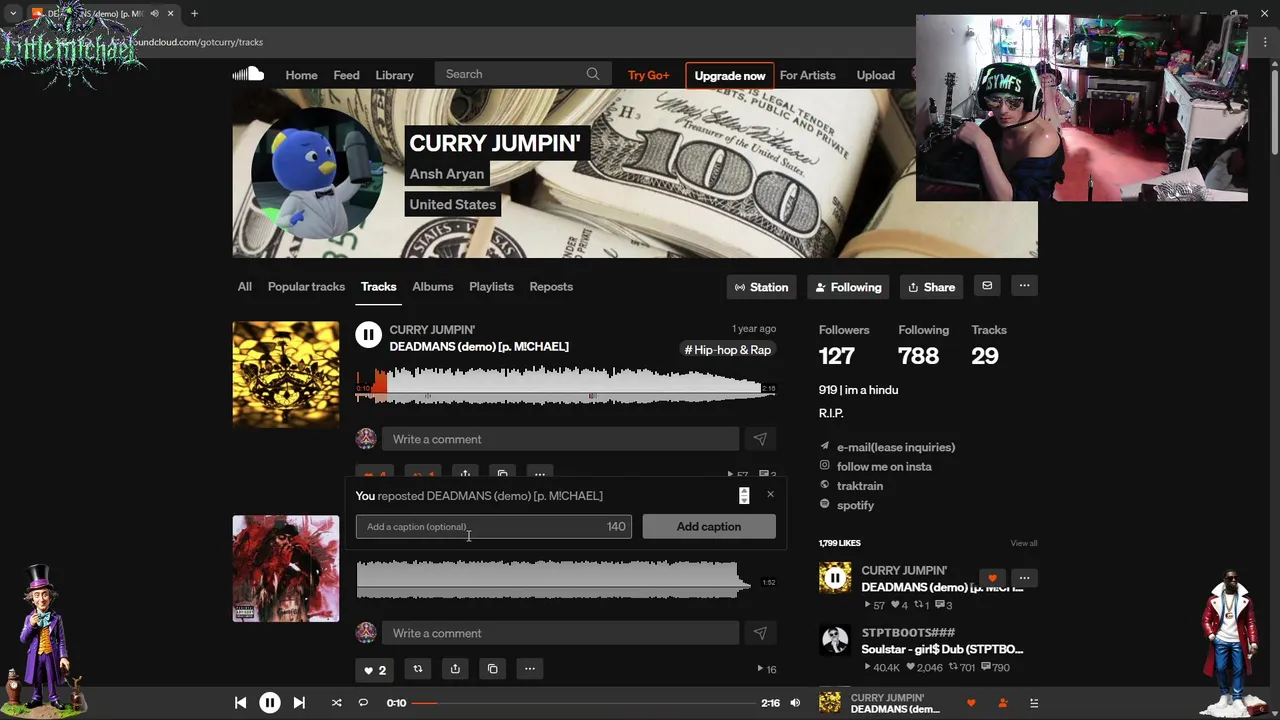This screenshot has width=1280, height=720.
Task: Open the Soulstar - girl$ Dub track
Action: click(942, 649)
